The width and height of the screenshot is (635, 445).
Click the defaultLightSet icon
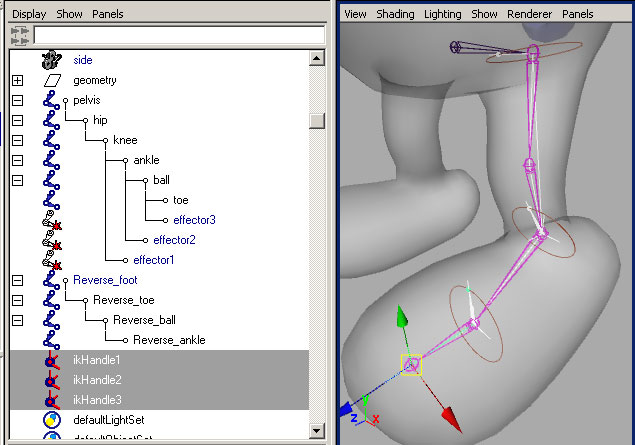point(52,420)
